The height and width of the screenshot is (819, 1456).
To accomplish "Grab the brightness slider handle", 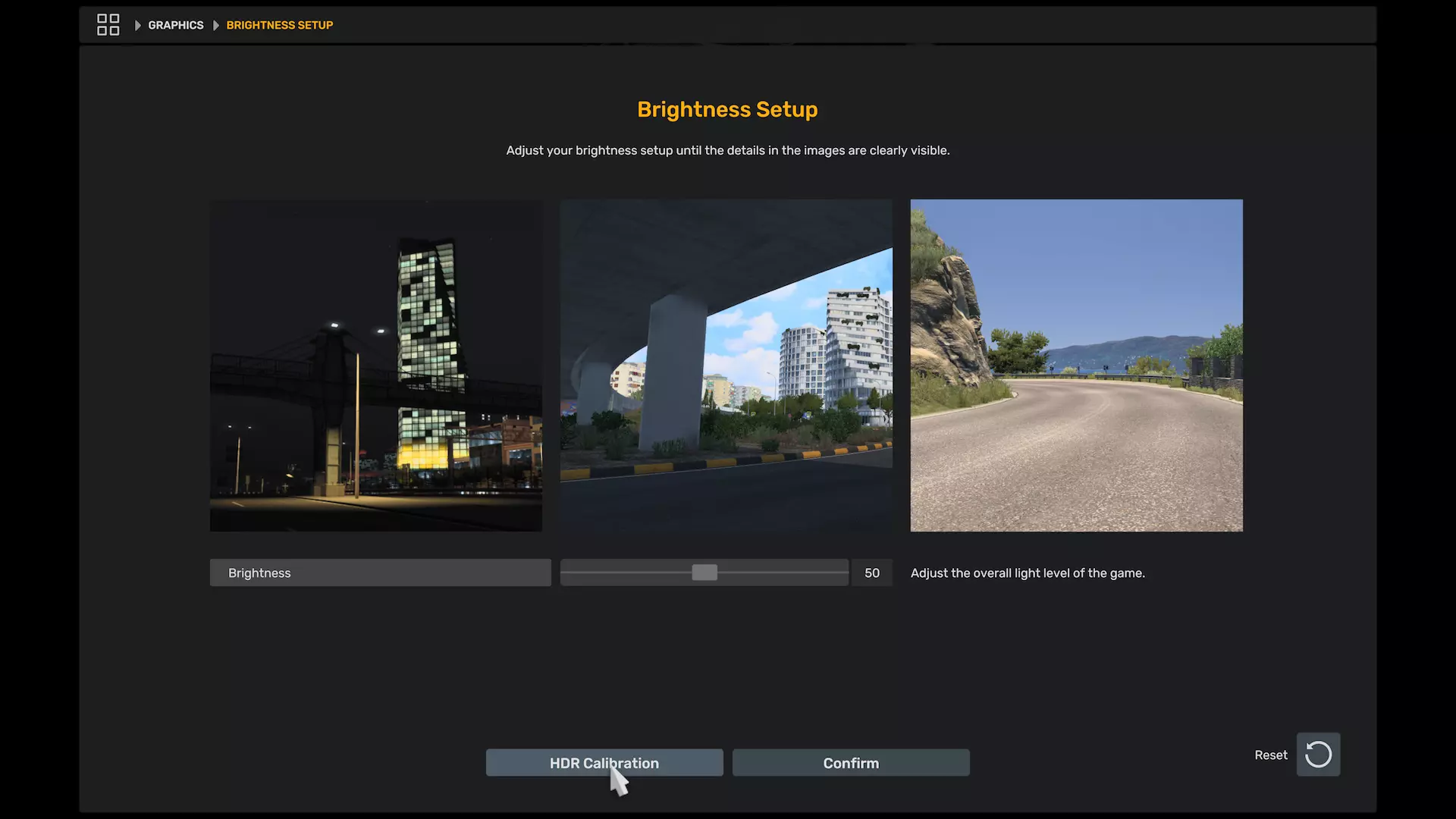I will click(704, 573).
